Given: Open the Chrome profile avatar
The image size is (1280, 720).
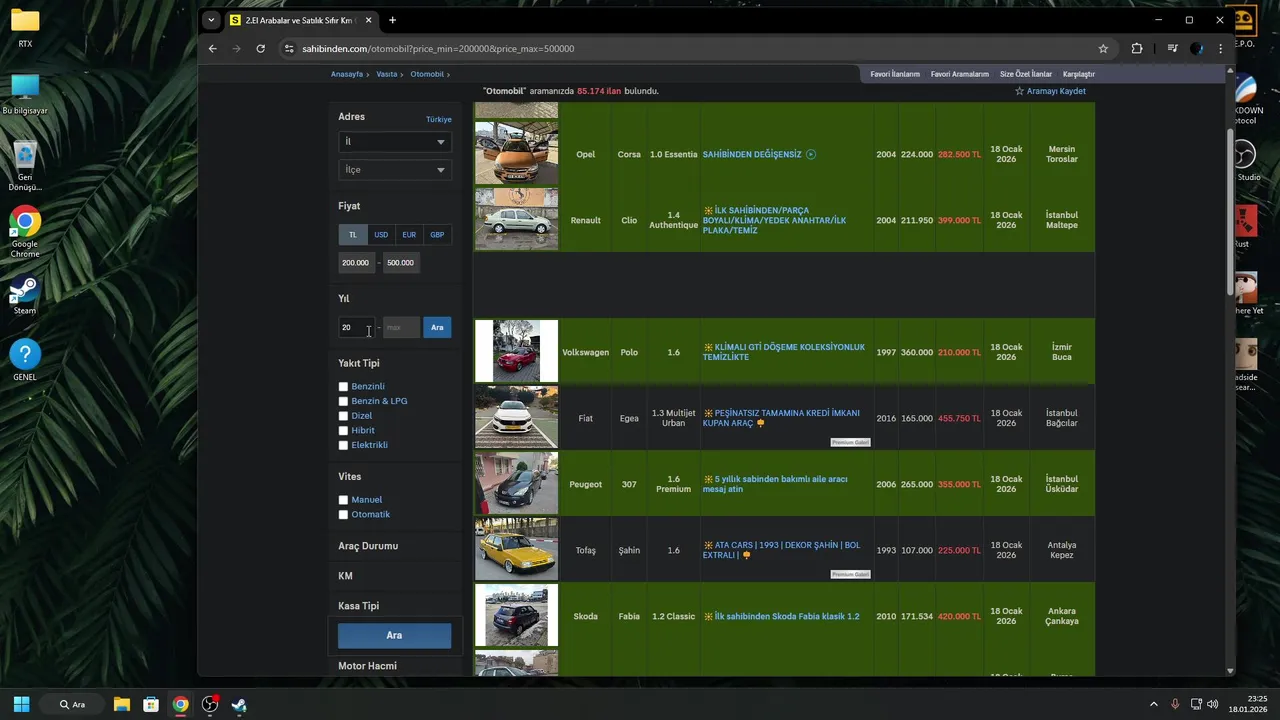Looking at the screenshot, I should point(1197,48).
